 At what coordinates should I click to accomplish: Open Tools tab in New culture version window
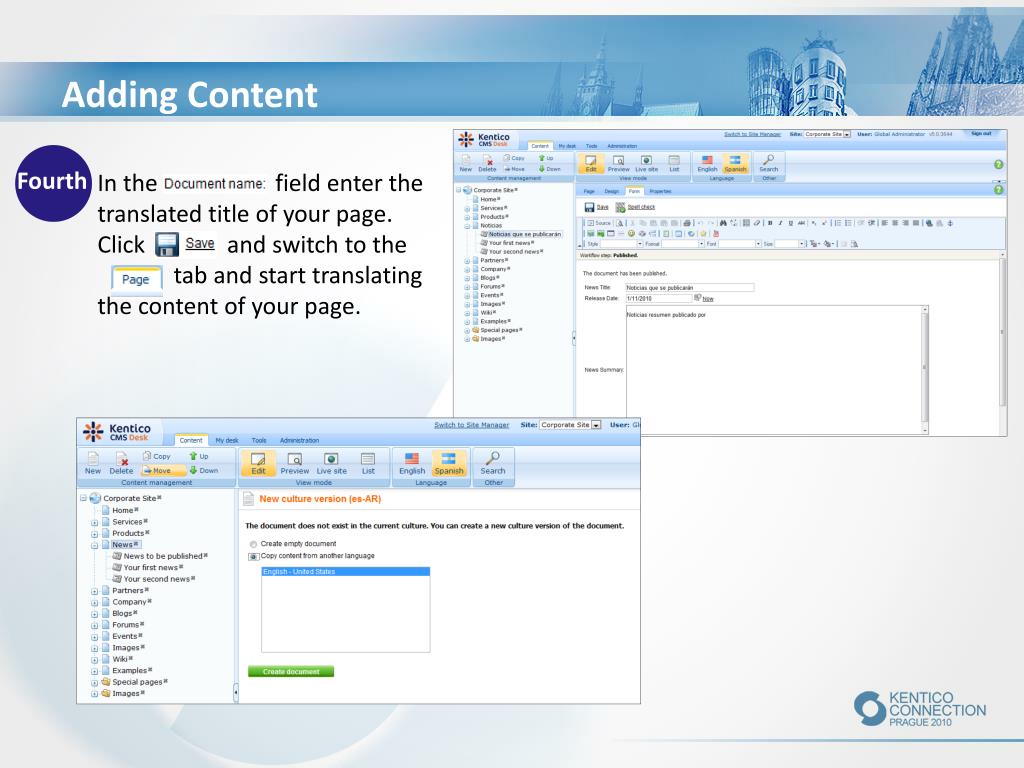[259, 440]
